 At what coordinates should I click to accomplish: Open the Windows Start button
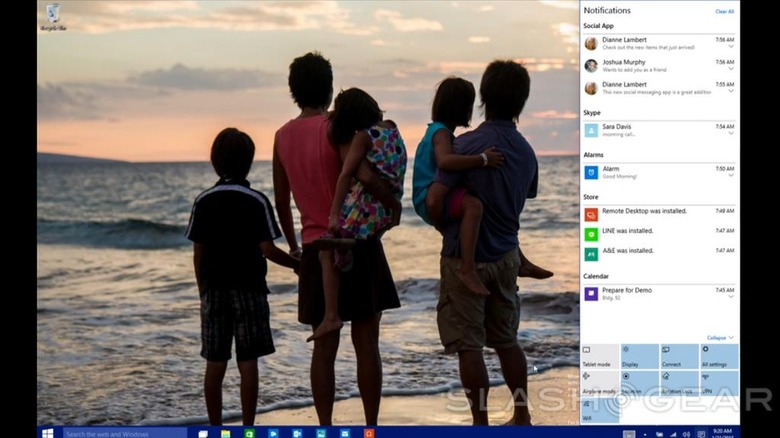click(48, 434)
